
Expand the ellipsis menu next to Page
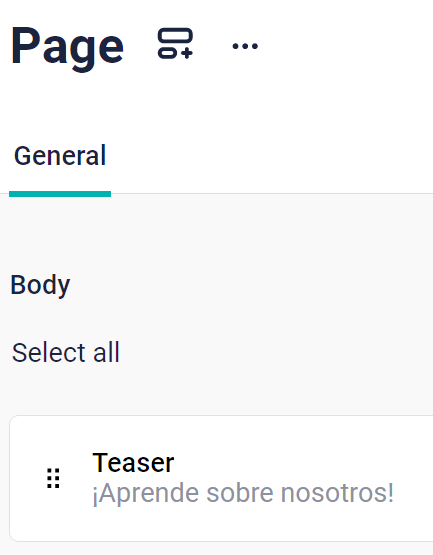tap(245, 46)
